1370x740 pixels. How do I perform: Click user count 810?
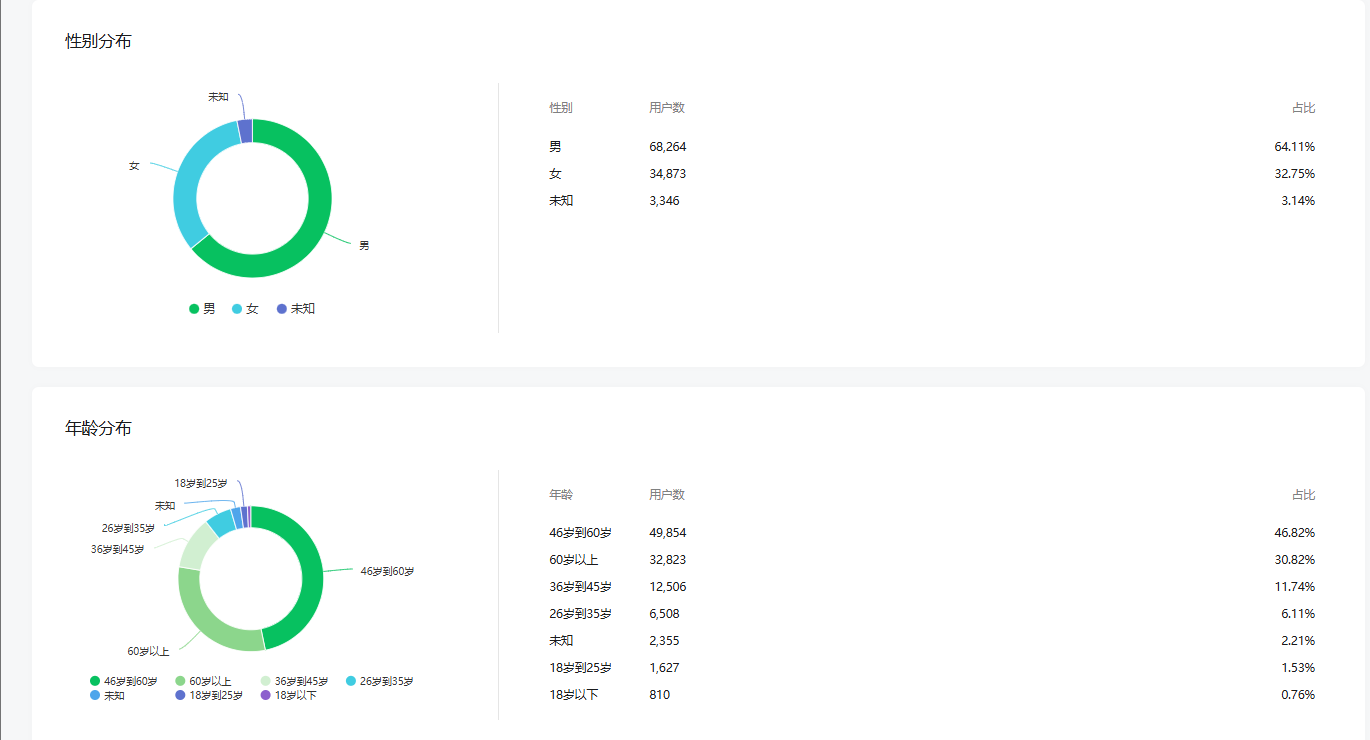coord(660,695)
